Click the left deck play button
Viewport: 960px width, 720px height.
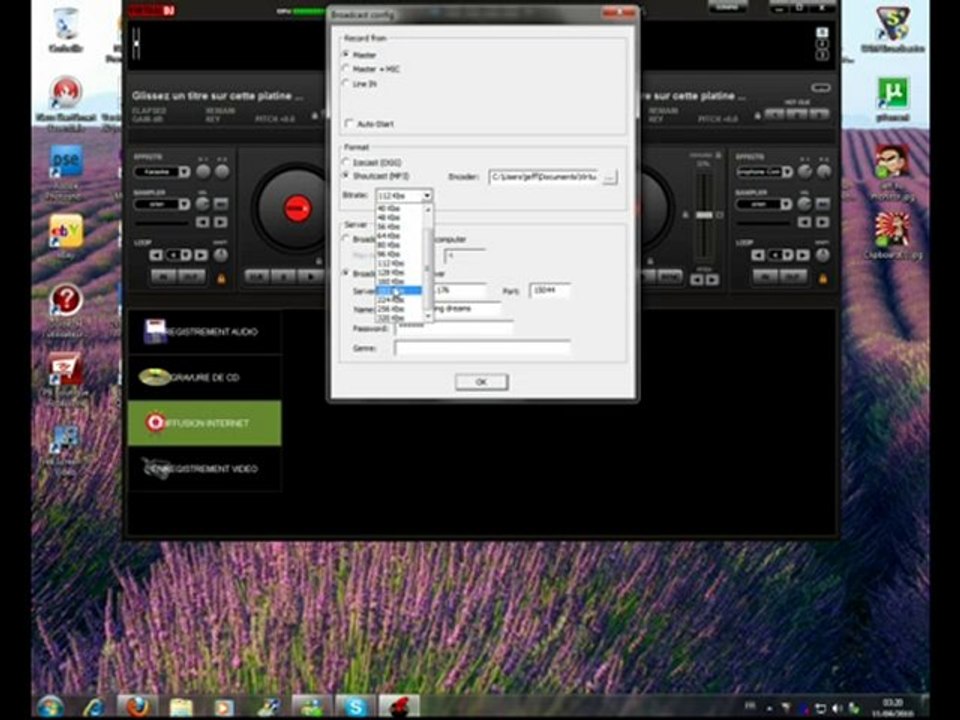click(x=311, y=277)
